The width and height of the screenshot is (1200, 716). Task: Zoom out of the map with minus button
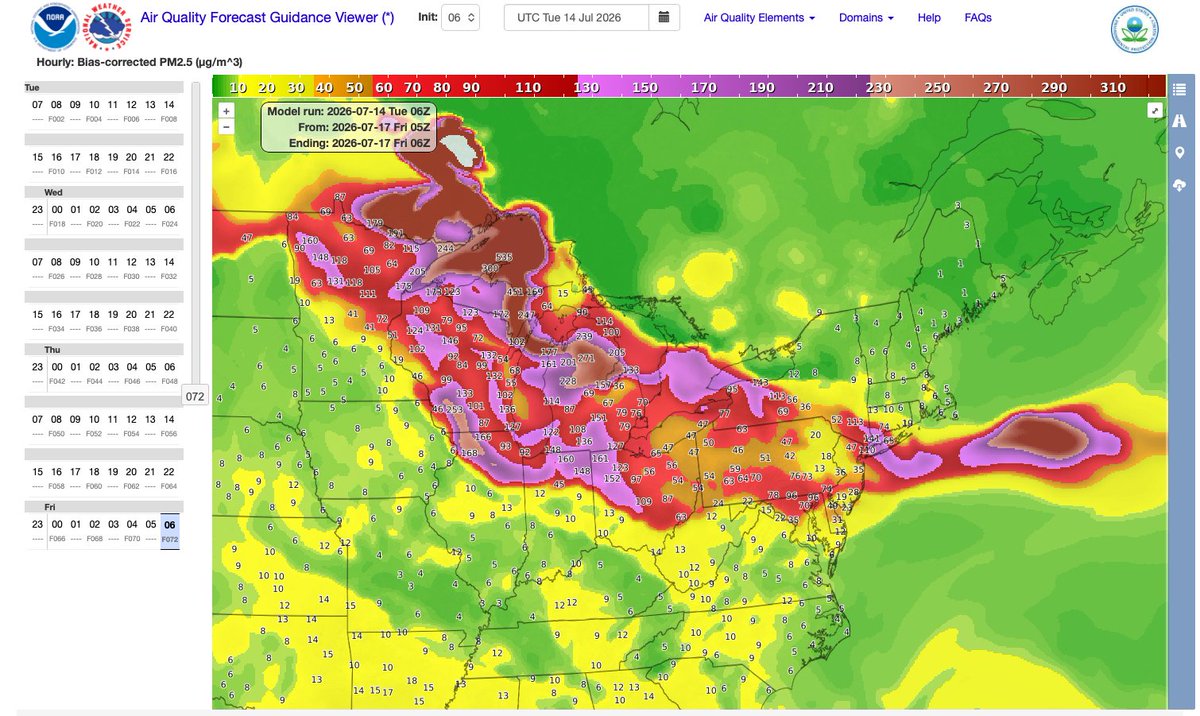[227, 127]
